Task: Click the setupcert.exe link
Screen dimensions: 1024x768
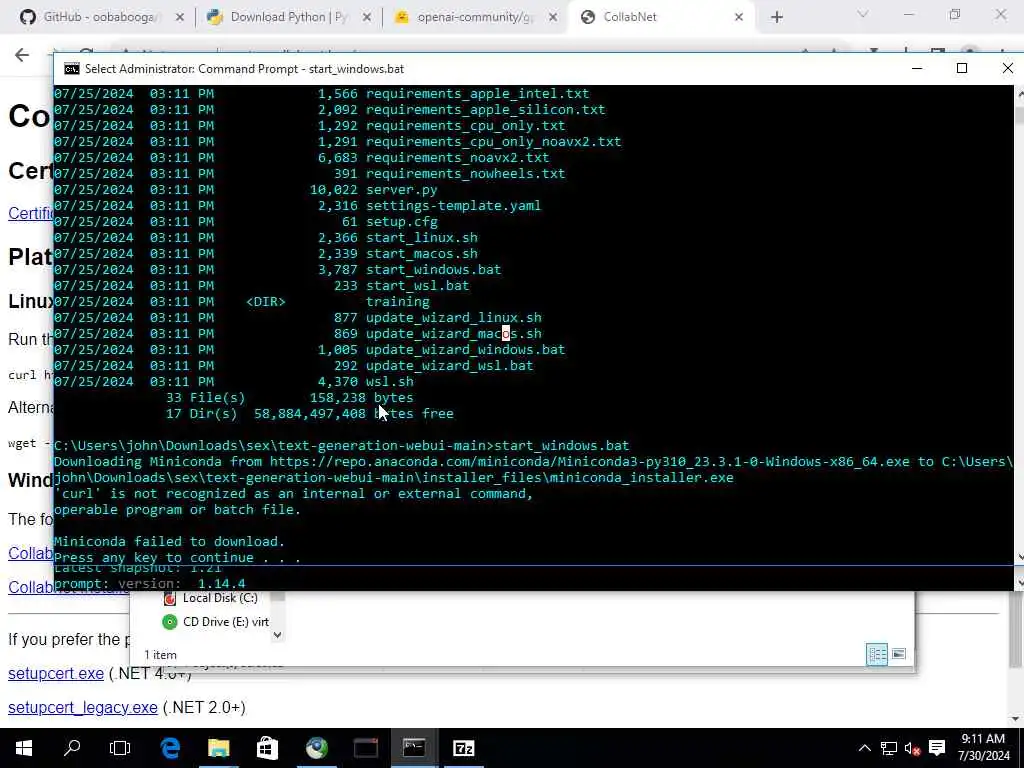Action: click(56, 673)
